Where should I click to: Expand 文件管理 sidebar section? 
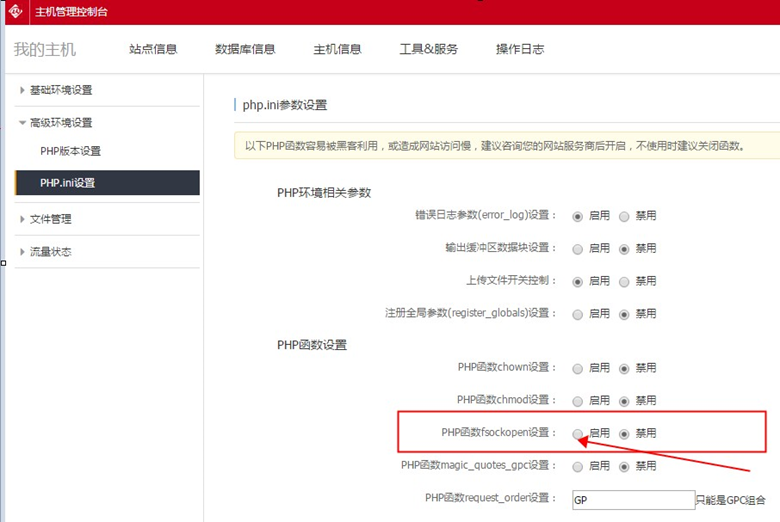[50, 219]
